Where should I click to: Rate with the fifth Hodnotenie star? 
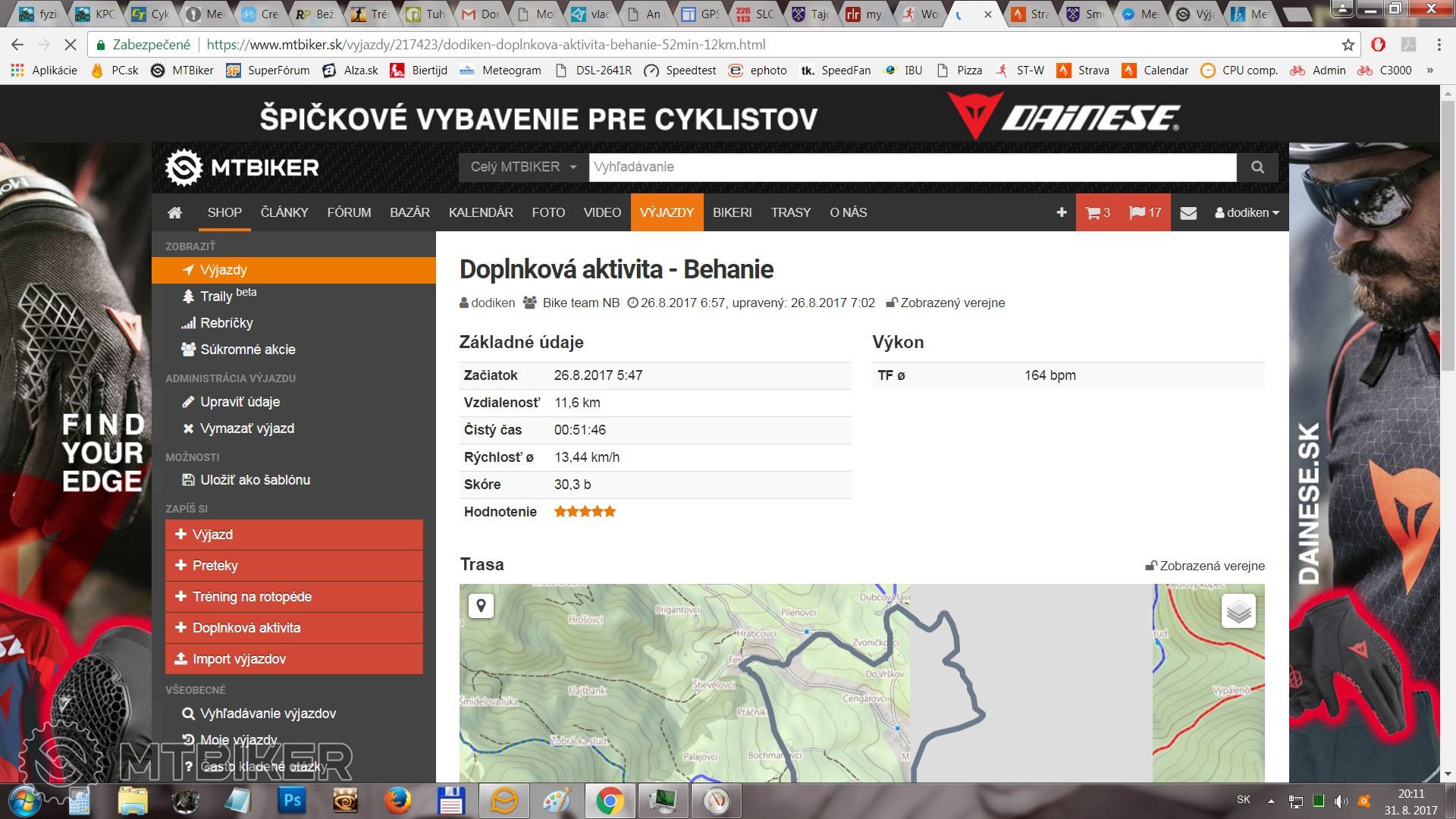click(610, 512)
